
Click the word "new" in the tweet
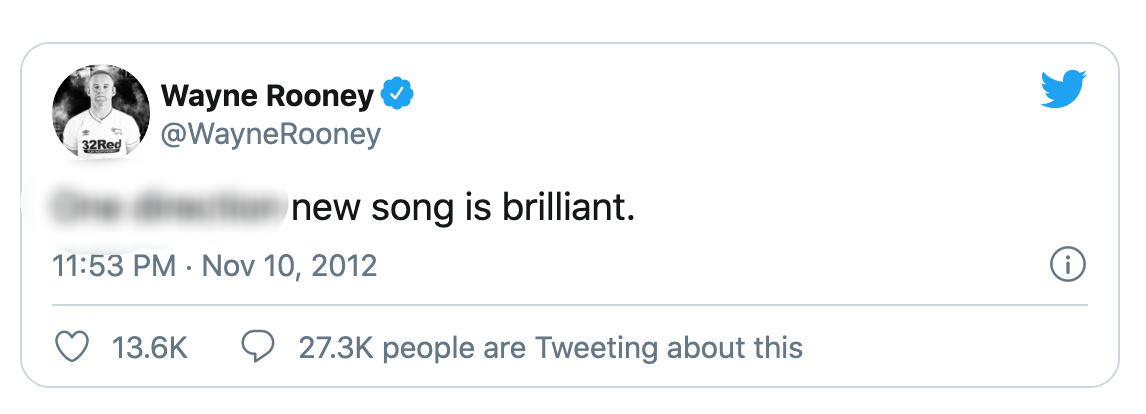click(325, 210)
